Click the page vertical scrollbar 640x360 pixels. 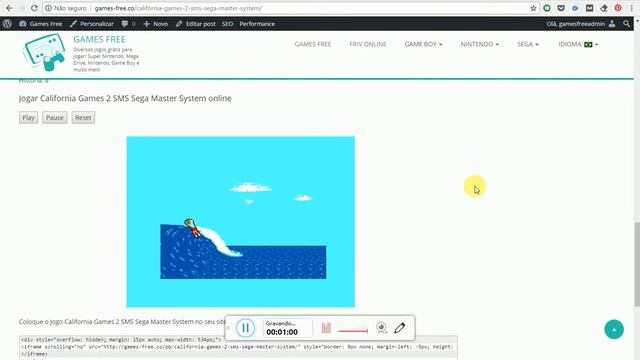[x=637, y=264]
